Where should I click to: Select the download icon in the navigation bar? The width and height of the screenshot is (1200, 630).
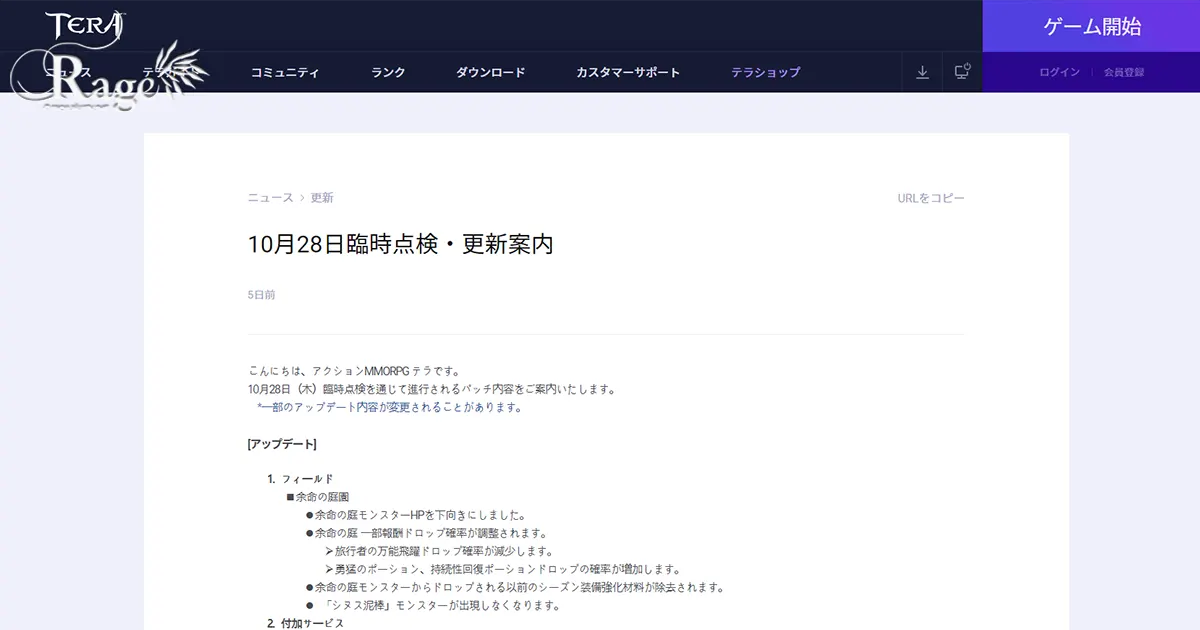921,72
